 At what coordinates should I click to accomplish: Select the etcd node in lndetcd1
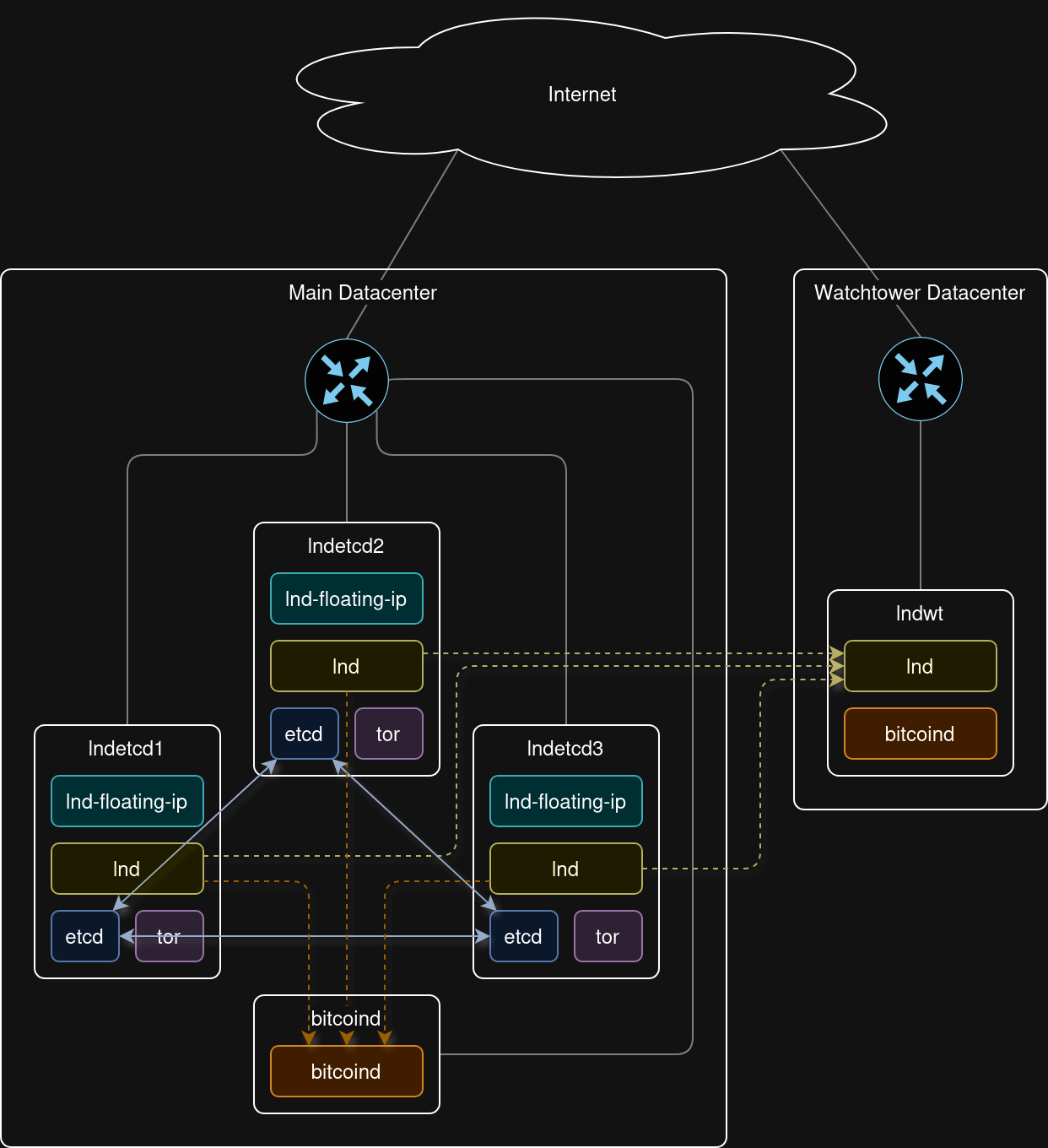[x=84, y=936]
